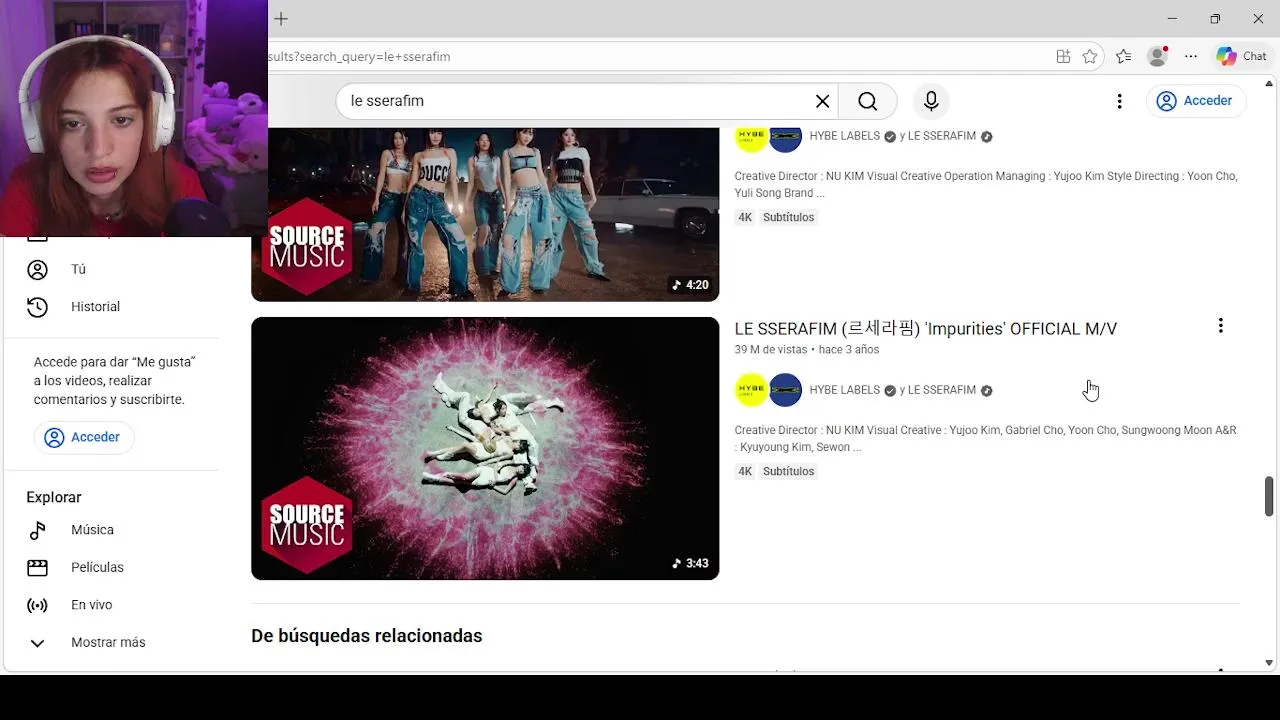Viewport: 1280px width, 720px height.
Task: Open HYBE LABELS channel on top result
Action: [x=844, y=136]
